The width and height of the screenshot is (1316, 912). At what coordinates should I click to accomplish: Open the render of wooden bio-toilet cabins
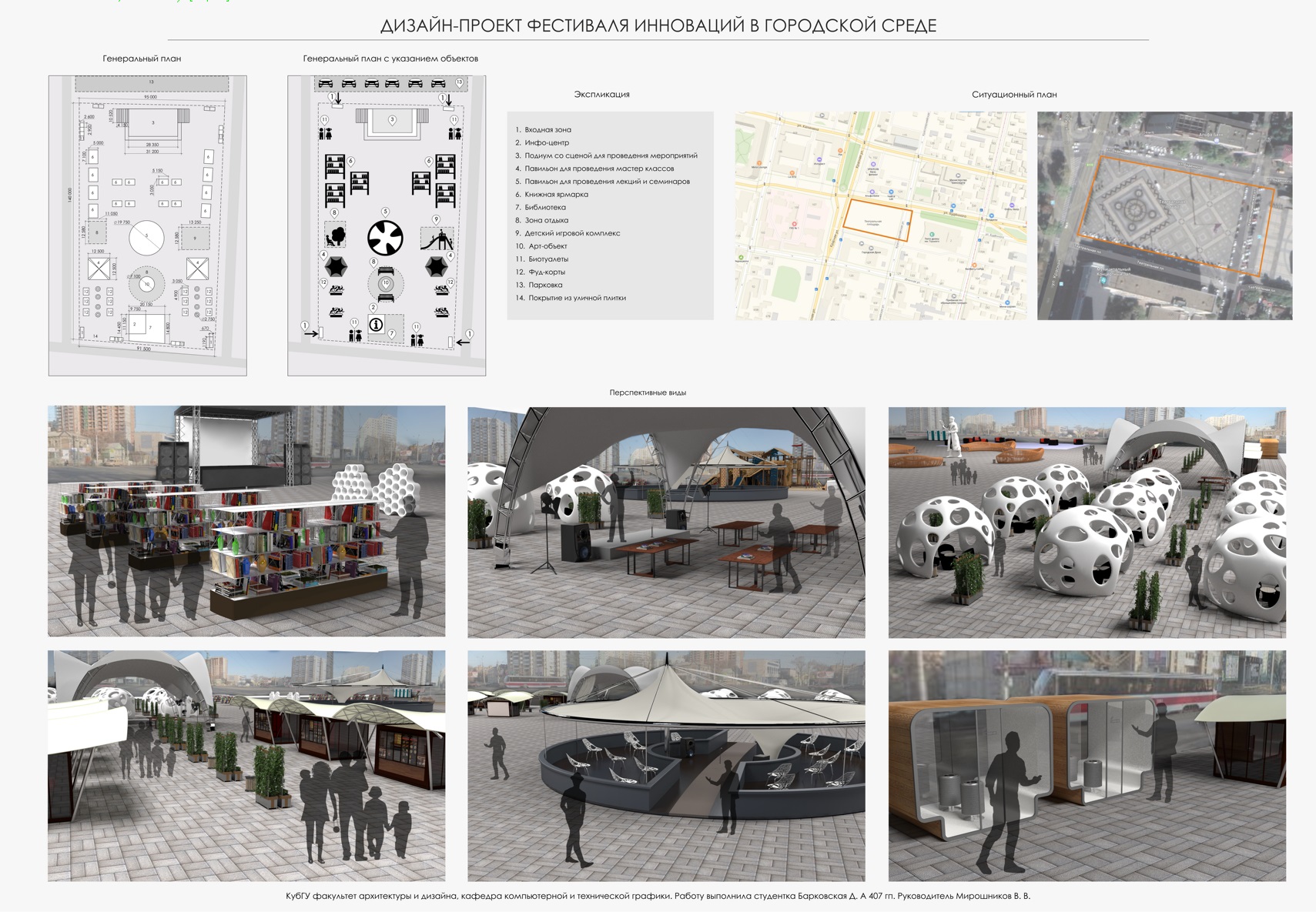(1087, 766)
